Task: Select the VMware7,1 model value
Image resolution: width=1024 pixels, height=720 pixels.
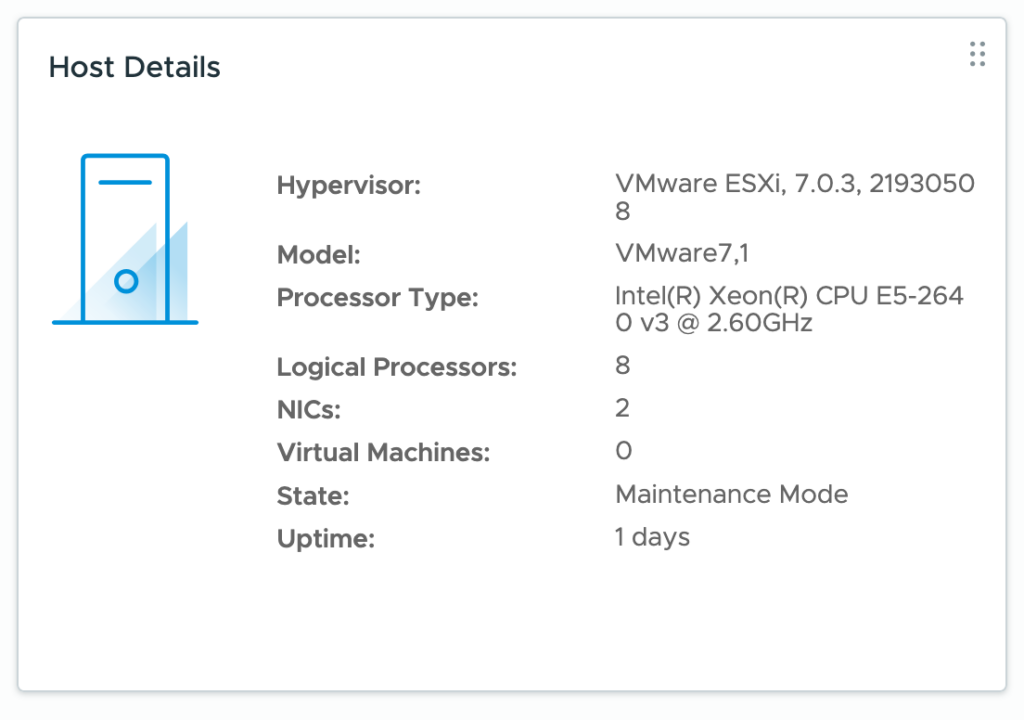Action: (682, 254)
